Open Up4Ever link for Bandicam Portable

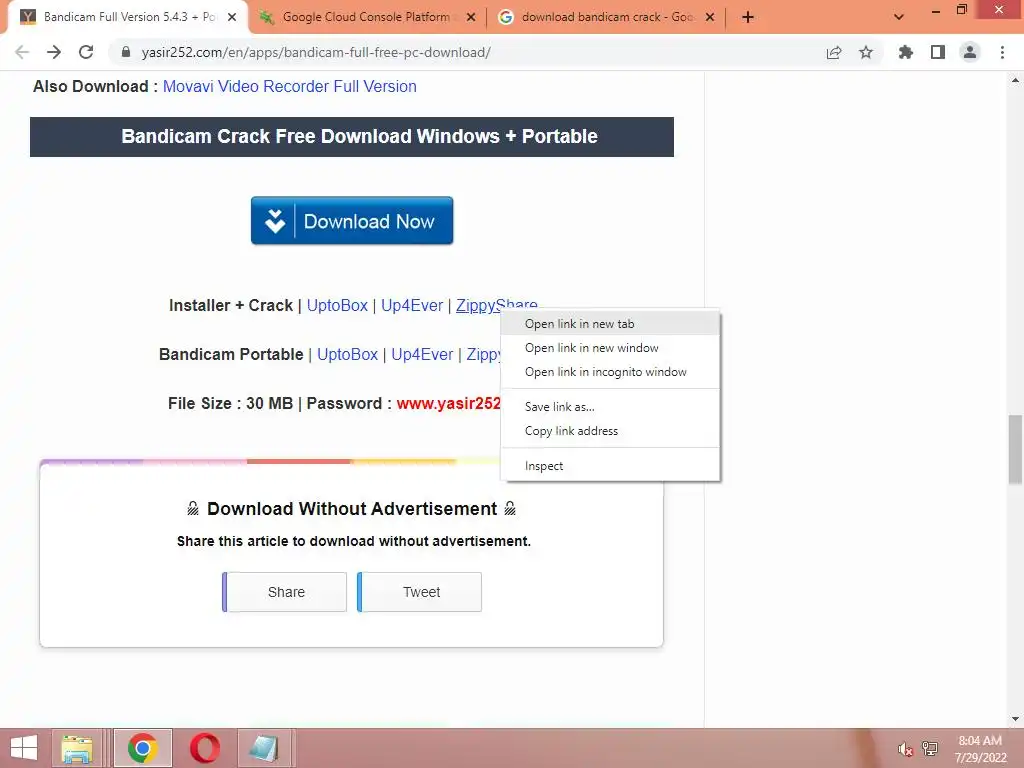(422, 355)
